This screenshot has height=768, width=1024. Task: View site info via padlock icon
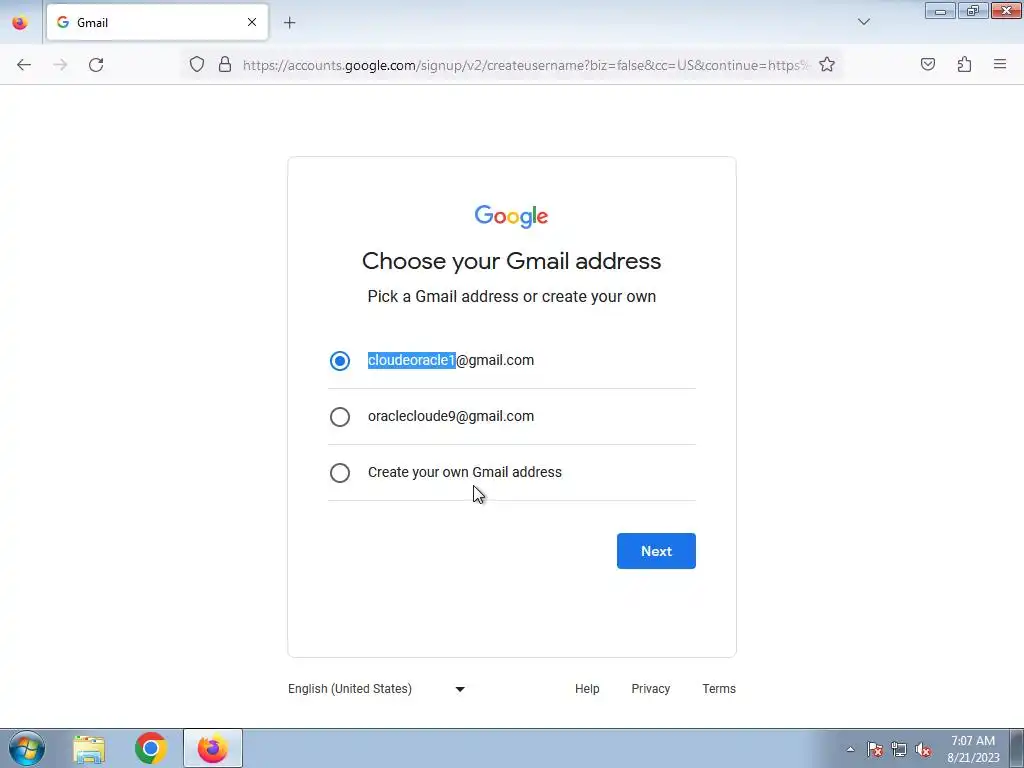point(225,65)
